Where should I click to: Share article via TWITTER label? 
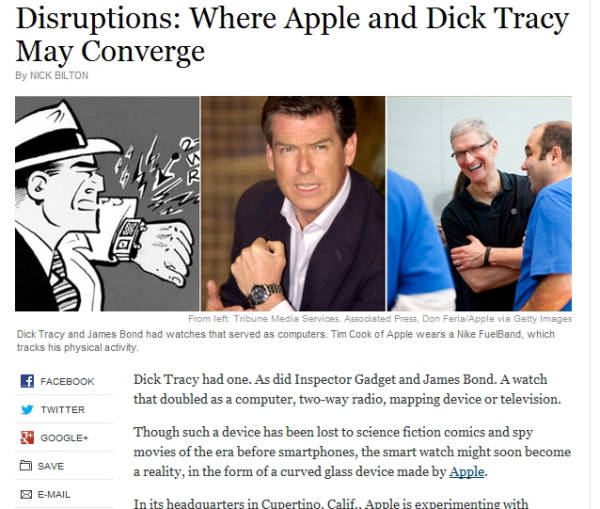point(63,409)
